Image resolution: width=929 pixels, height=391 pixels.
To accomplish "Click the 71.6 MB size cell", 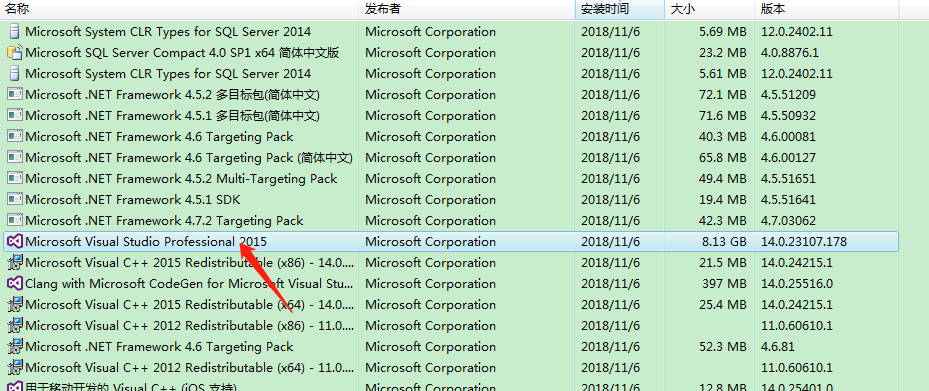I will point(723,116).
